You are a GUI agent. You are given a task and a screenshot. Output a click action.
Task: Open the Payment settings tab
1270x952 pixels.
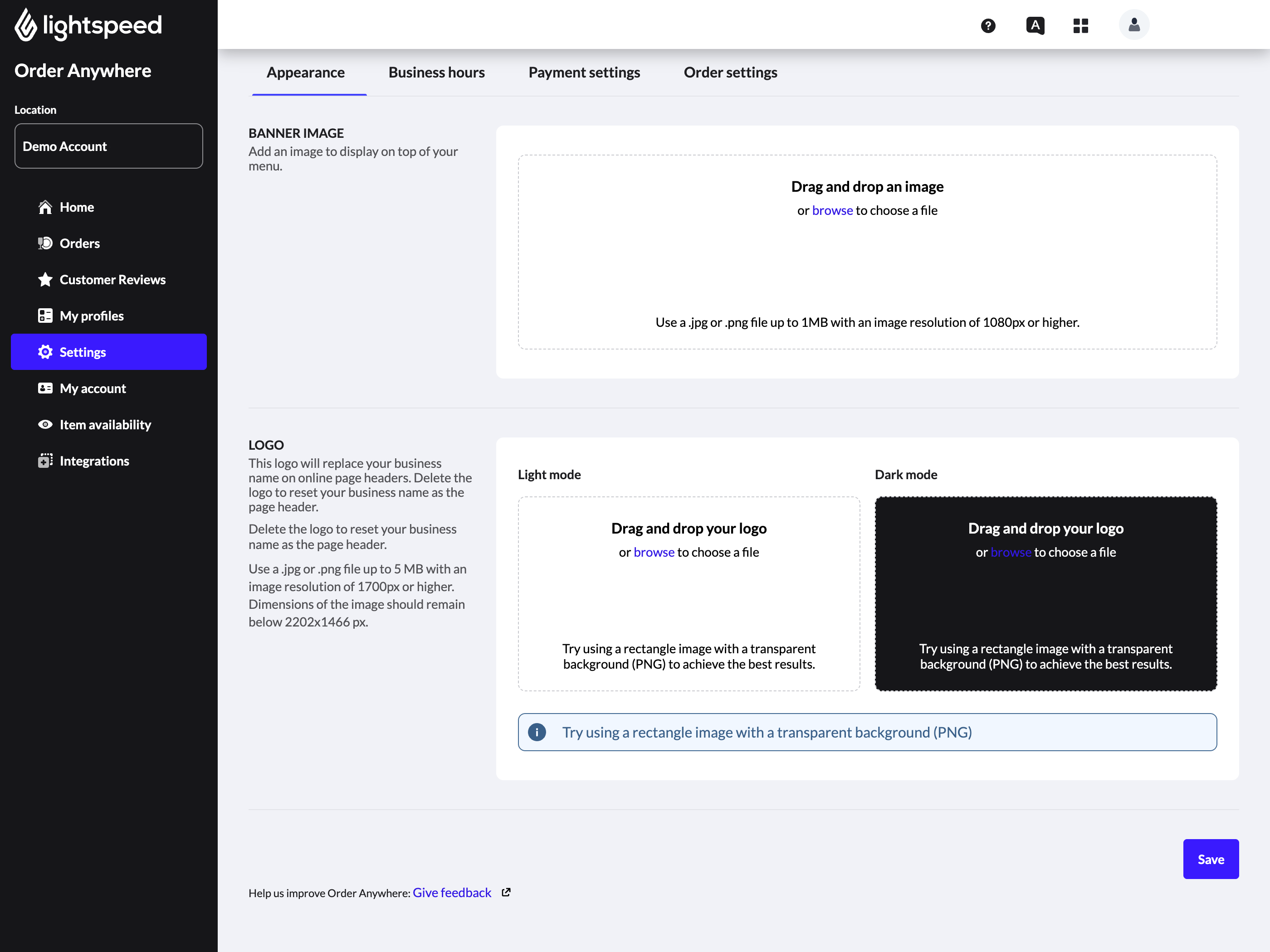click(x=584, y=72)
